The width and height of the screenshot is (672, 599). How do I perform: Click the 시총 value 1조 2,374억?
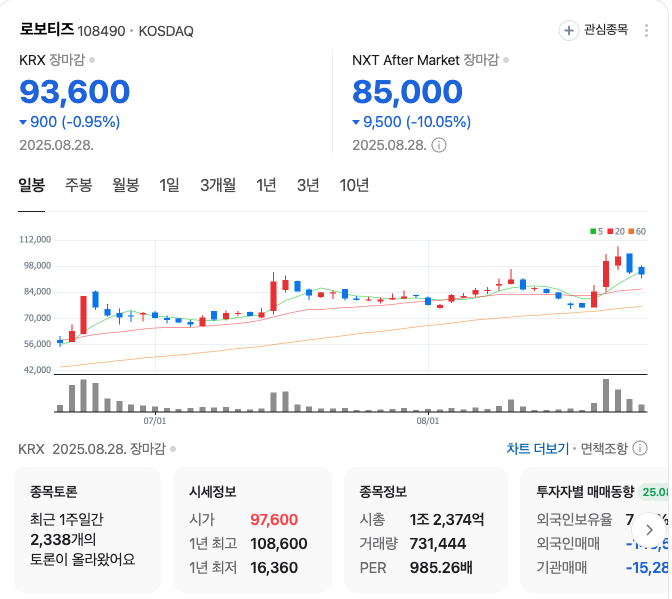447,520
